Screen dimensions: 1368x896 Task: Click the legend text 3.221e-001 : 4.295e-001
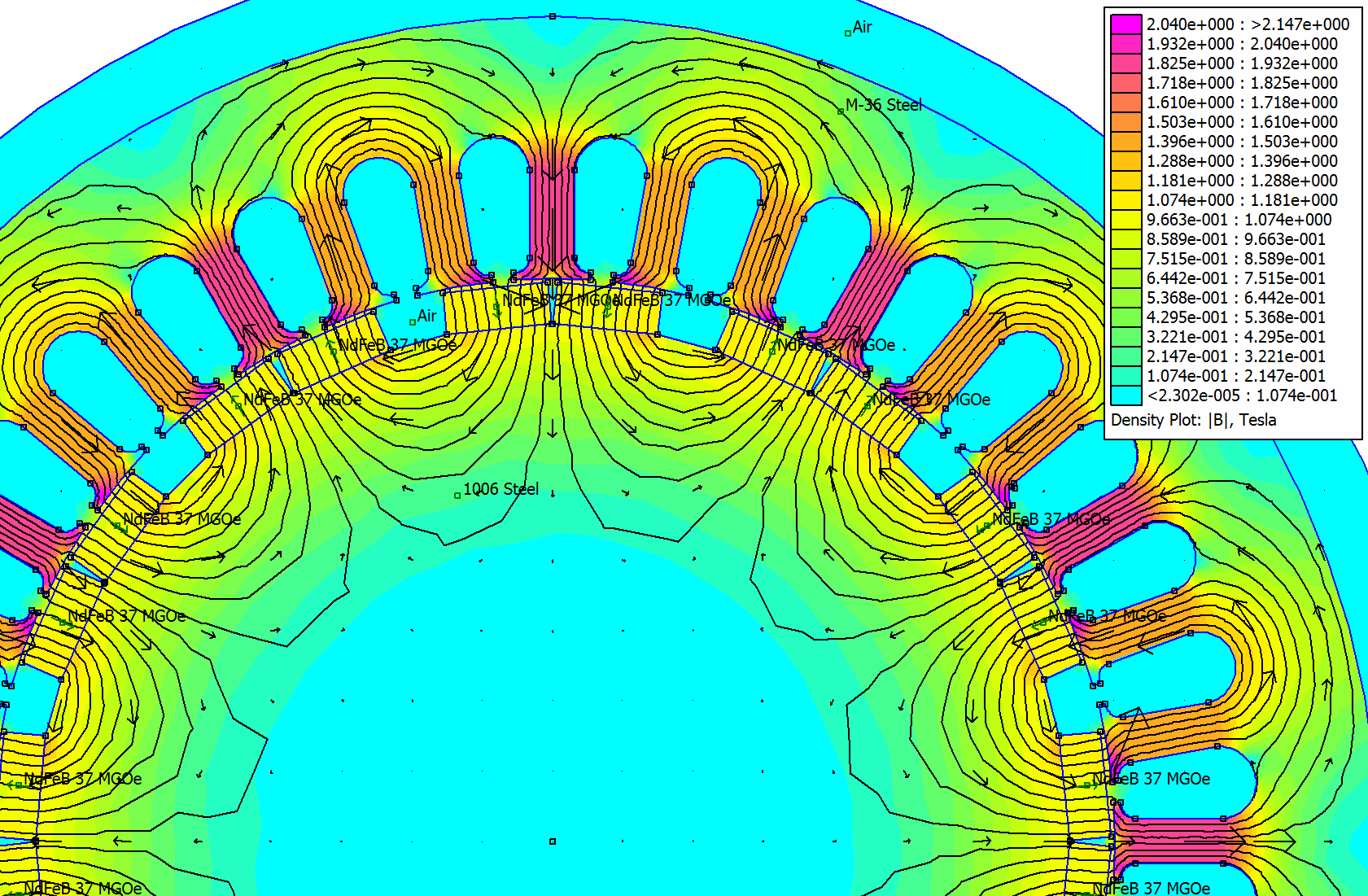[1235, 337]
